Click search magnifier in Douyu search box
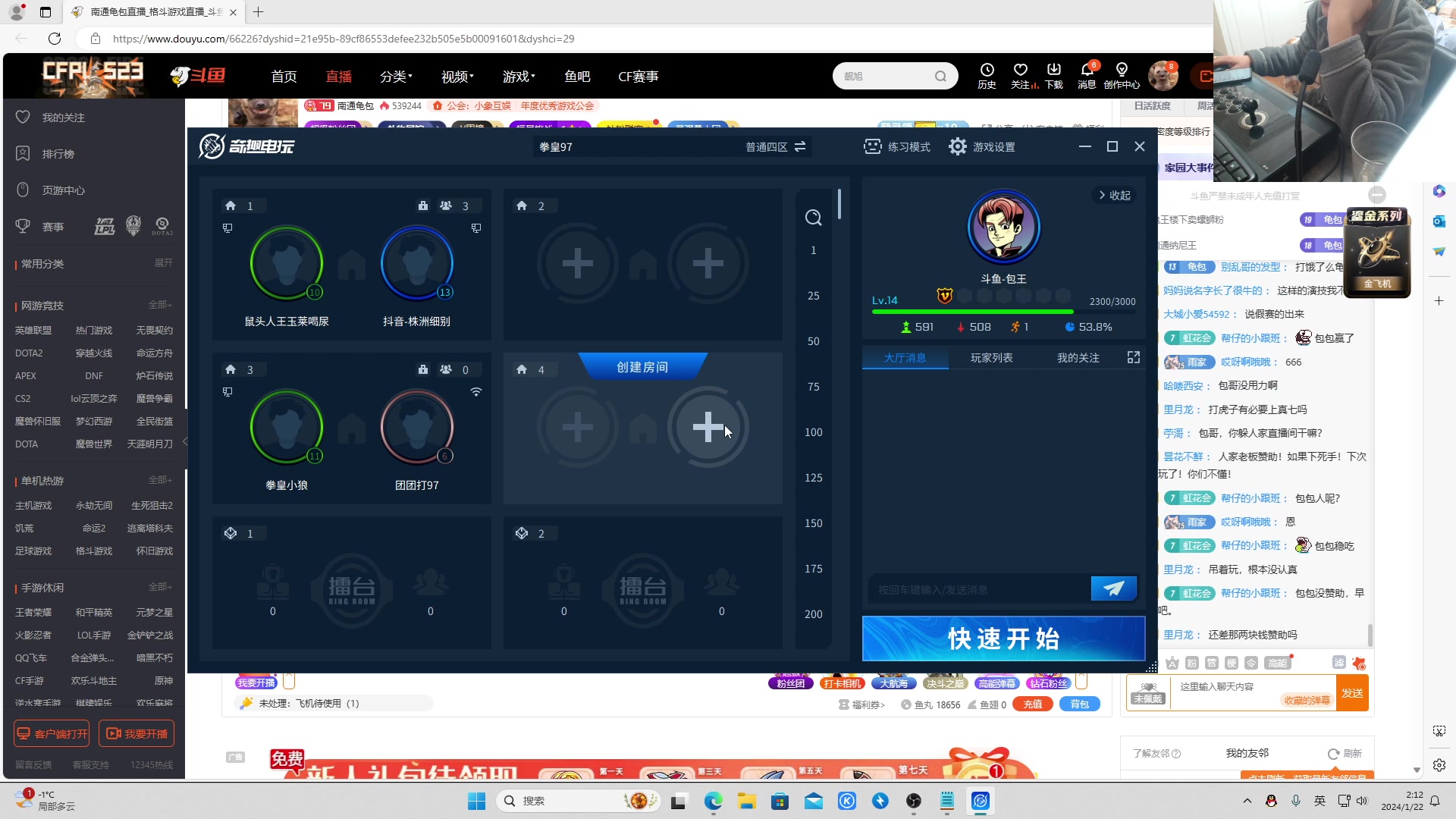 click(940, 76)
